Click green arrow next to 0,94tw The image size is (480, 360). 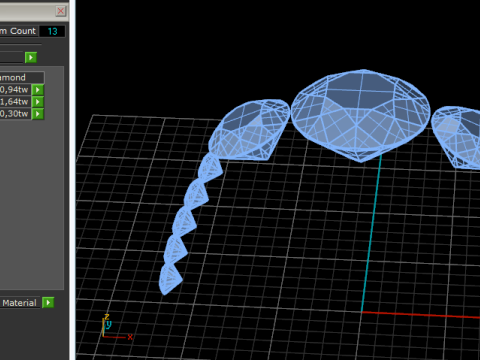38,90
